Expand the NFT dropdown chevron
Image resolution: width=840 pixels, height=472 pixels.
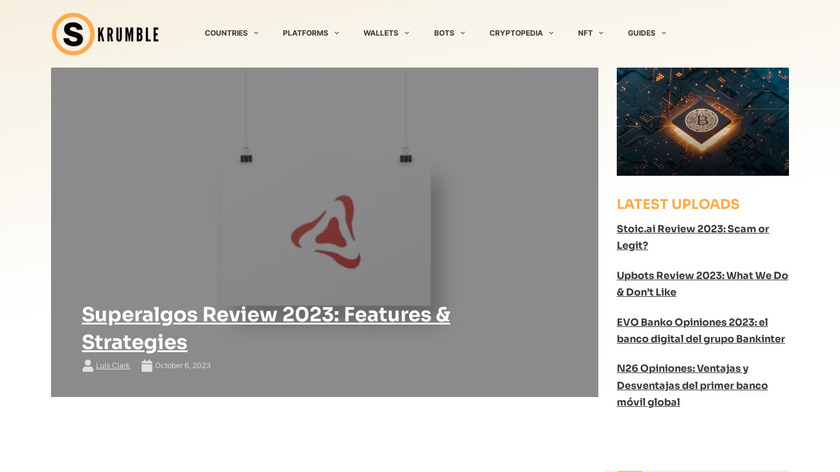601,33
